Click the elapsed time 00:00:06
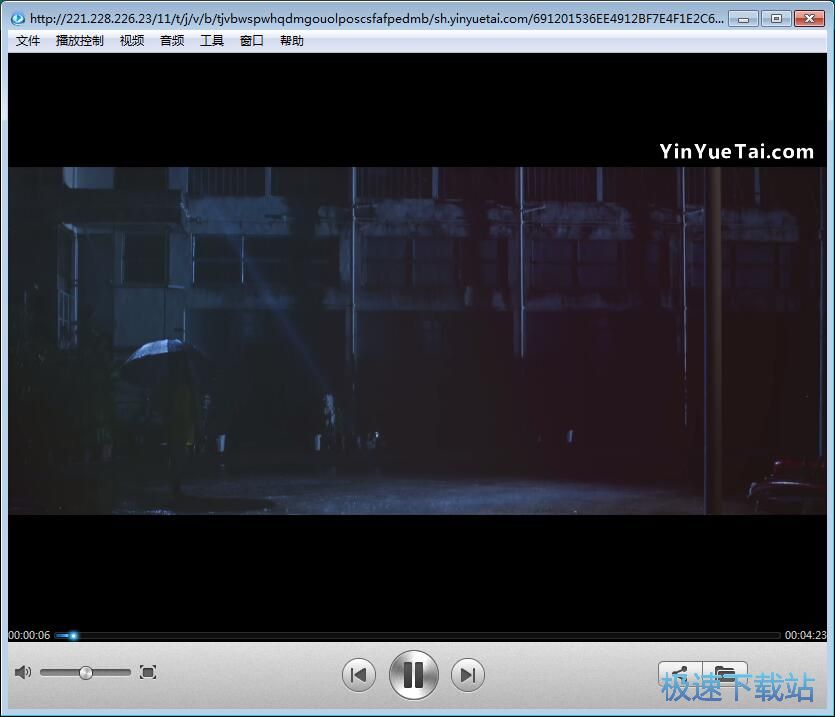This screenshot has width=835, height=717. pos(29,635)
